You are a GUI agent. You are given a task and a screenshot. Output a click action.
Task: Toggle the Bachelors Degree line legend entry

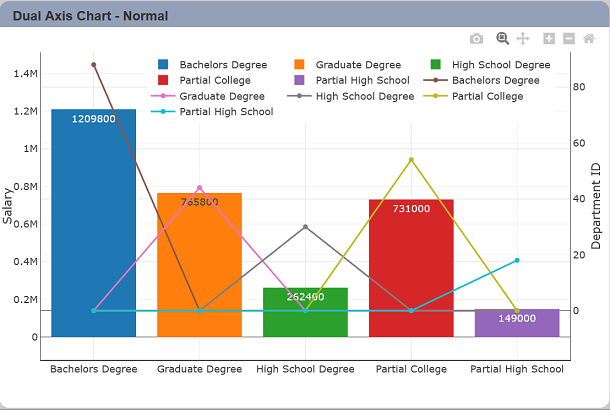482,80
